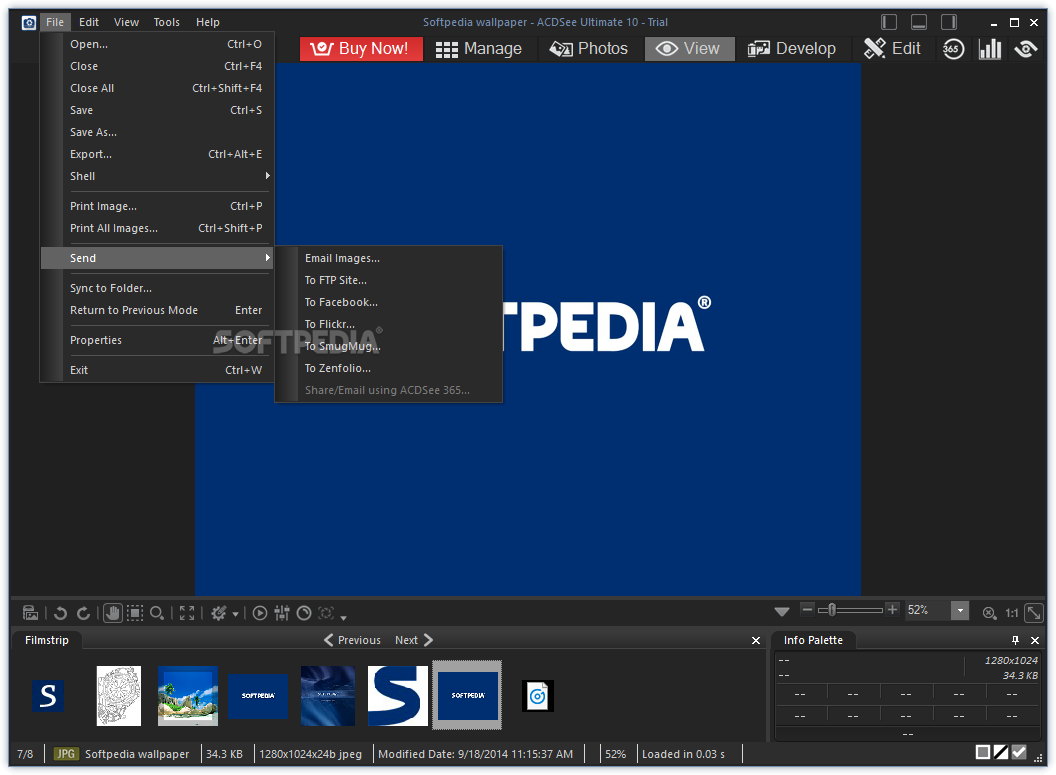Switch to View mode
Screen dimensions: 1056x775
coord(689,48)
